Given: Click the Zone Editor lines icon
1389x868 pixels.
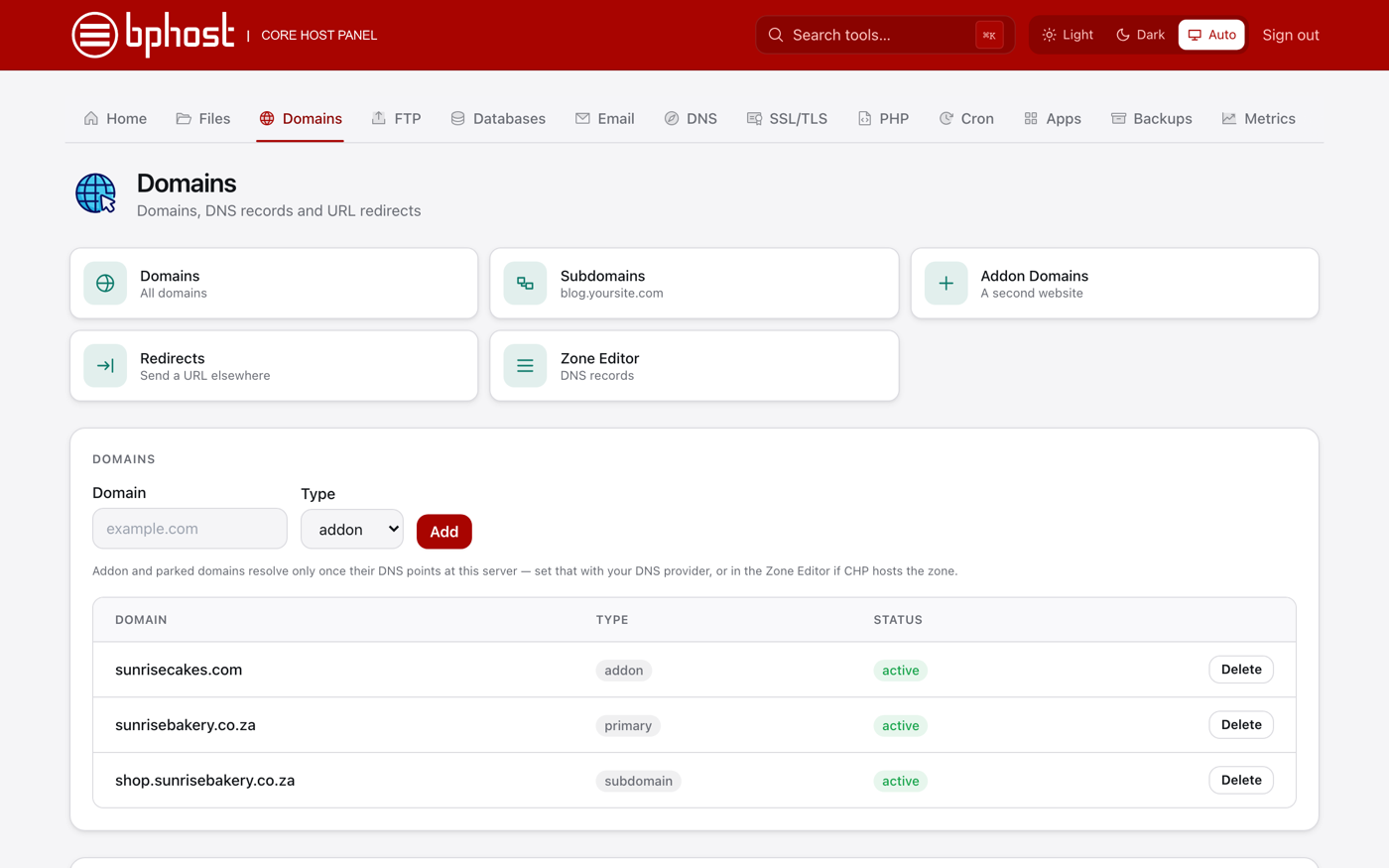Looking at the screenshot, I should (x=525, y=366).
